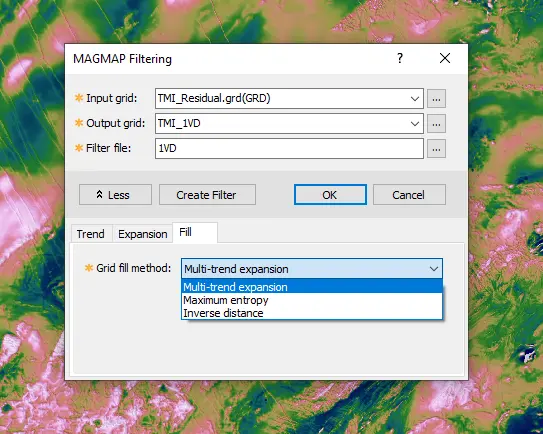
Task: Browse for Output grid file
Action: tap(436, 124)
